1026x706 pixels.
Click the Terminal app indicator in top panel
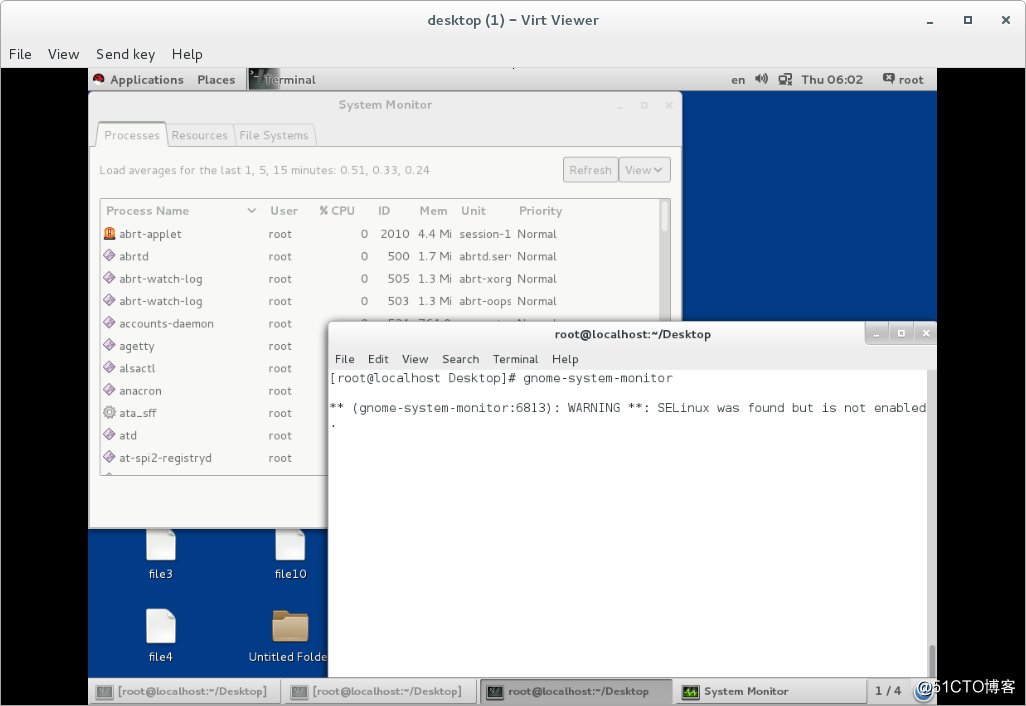283,80
